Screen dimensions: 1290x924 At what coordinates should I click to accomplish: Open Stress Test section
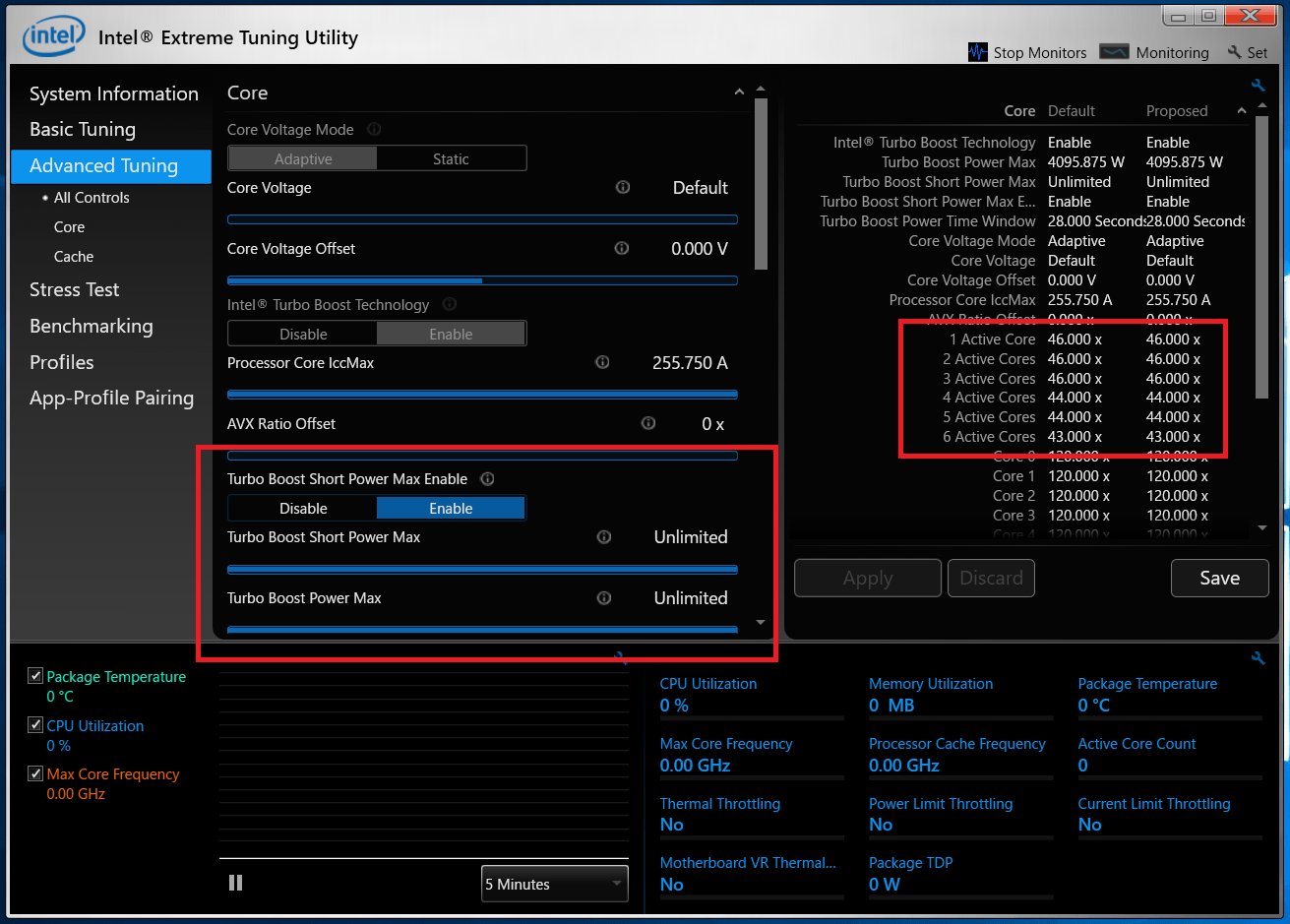coord(75,289)
